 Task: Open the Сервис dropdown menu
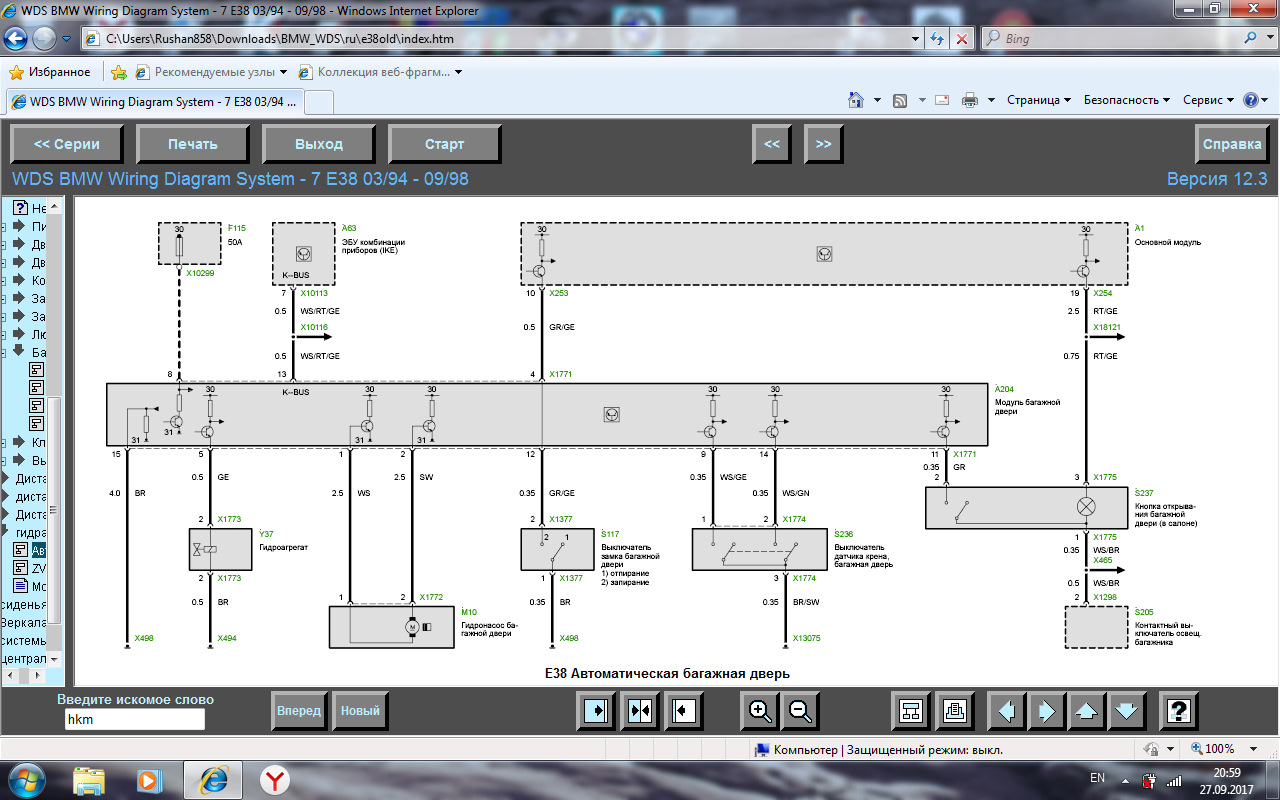point(1208,100)
